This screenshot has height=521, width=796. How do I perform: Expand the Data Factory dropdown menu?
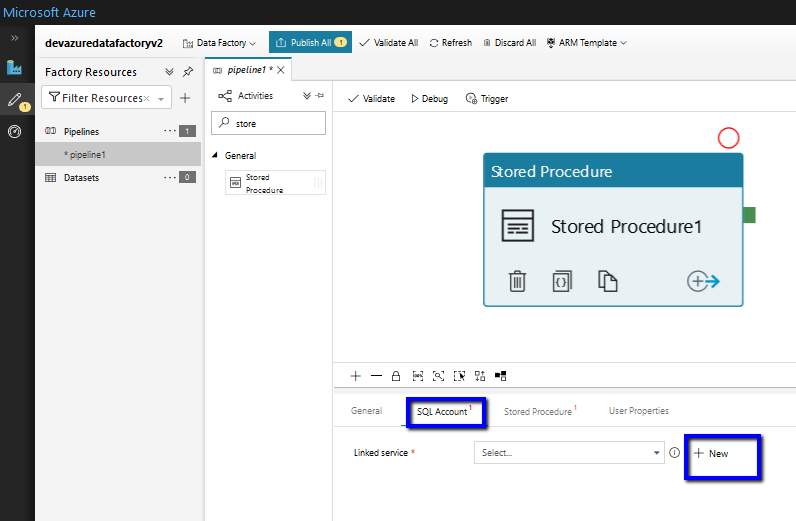tap(219, 43)
